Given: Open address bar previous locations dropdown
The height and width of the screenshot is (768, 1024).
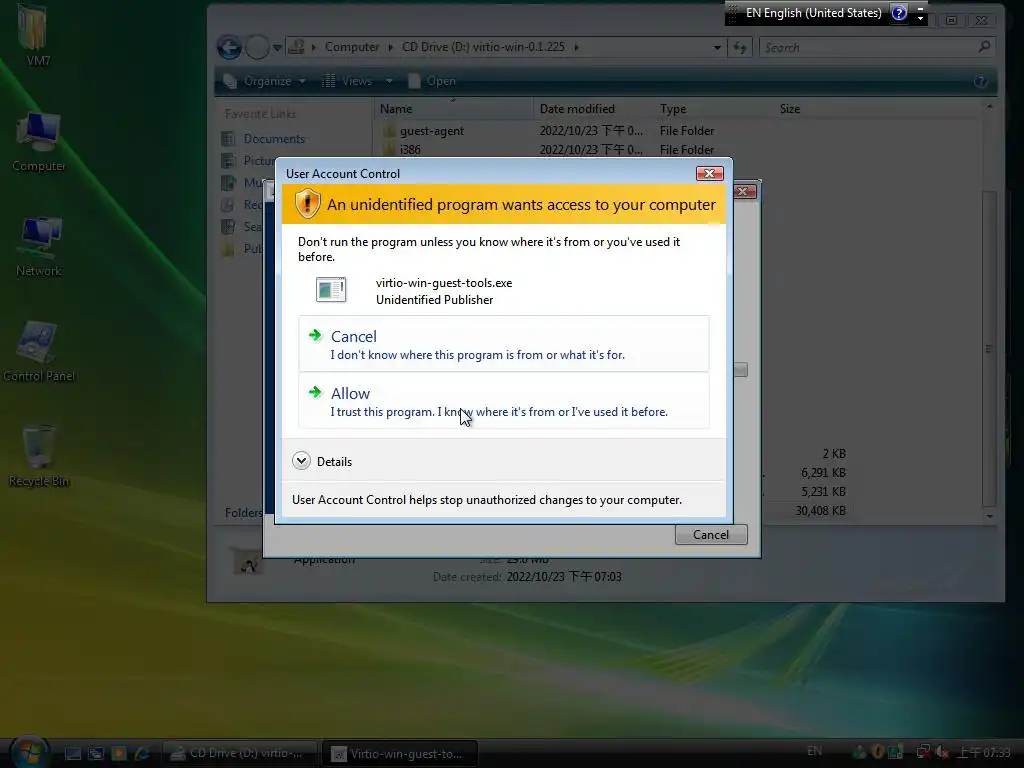Looking at the screenshot, I should point(717,48).
